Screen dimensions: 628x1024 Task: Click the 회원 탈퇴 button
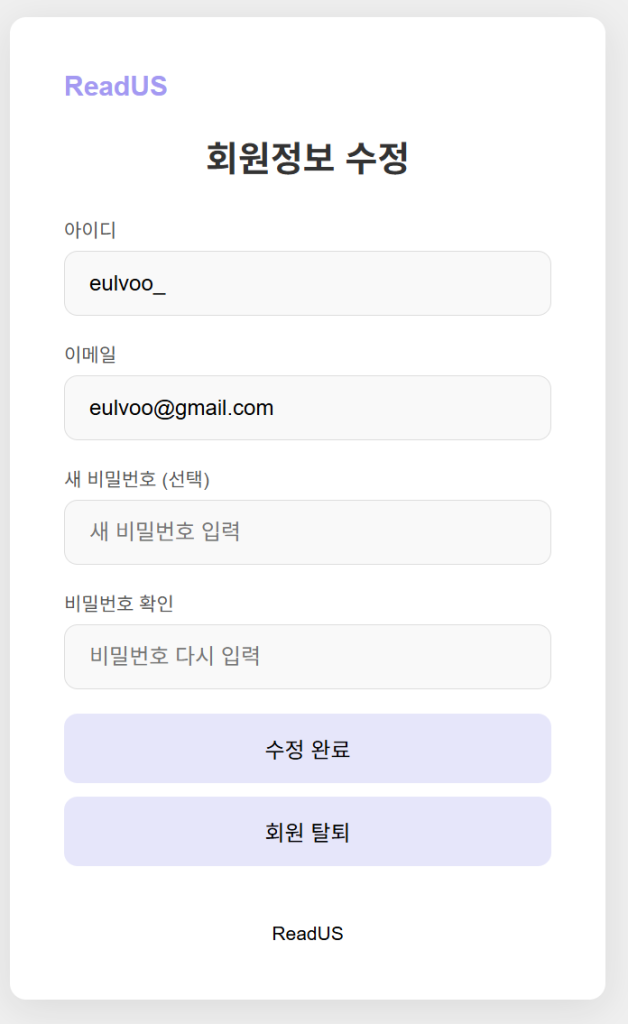pyautogui.click(x=307, y=831)
